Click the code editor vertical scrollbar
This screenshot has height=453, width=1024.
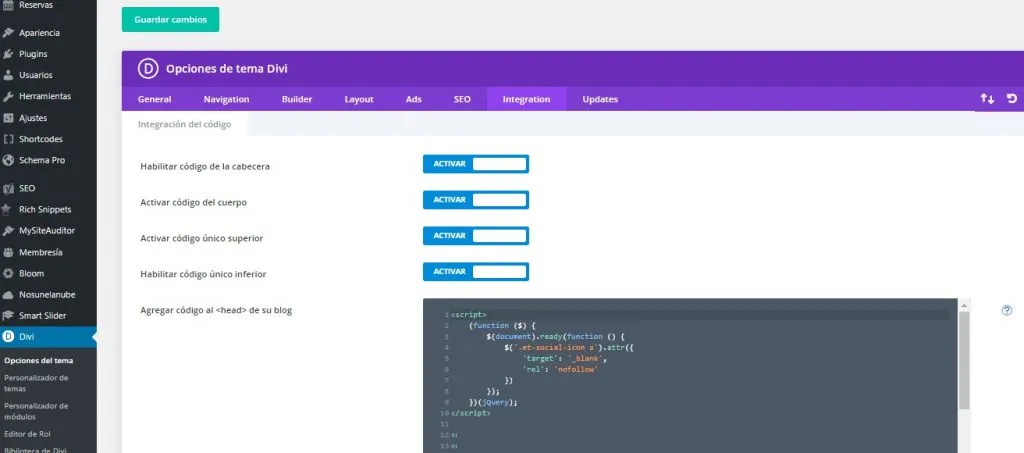[964, 360]
